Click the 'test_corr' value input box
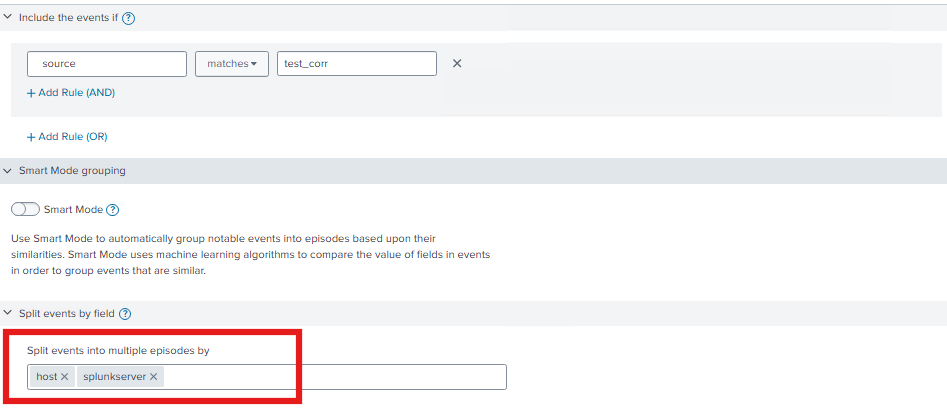The image size is (947, 412). 356,64
